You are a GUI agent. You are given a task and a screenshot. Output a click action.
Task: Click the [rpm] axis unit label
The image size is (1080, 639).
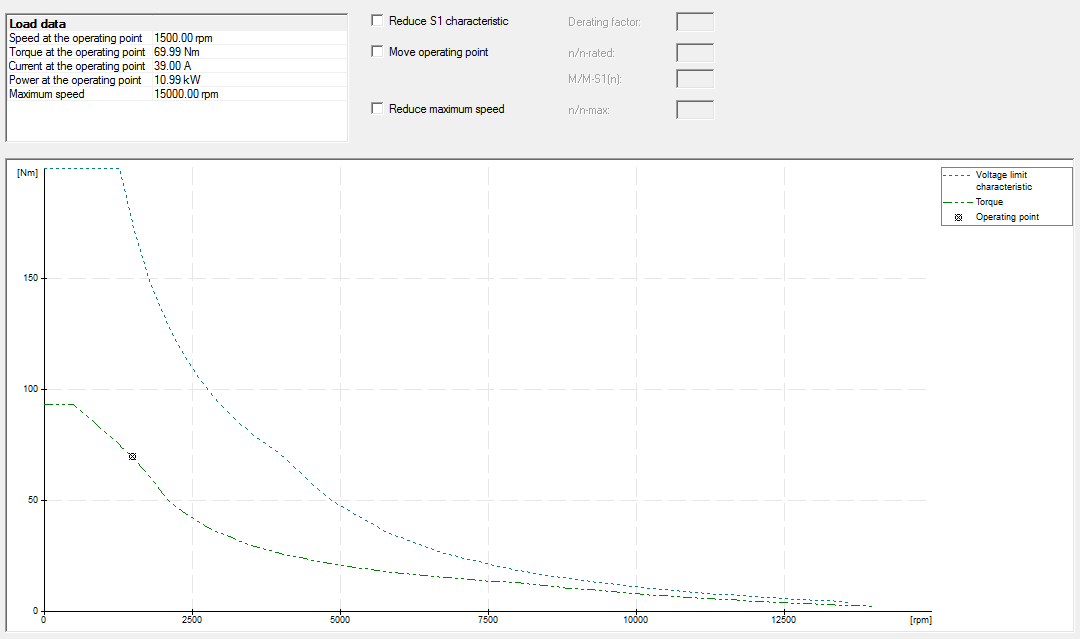920,621
